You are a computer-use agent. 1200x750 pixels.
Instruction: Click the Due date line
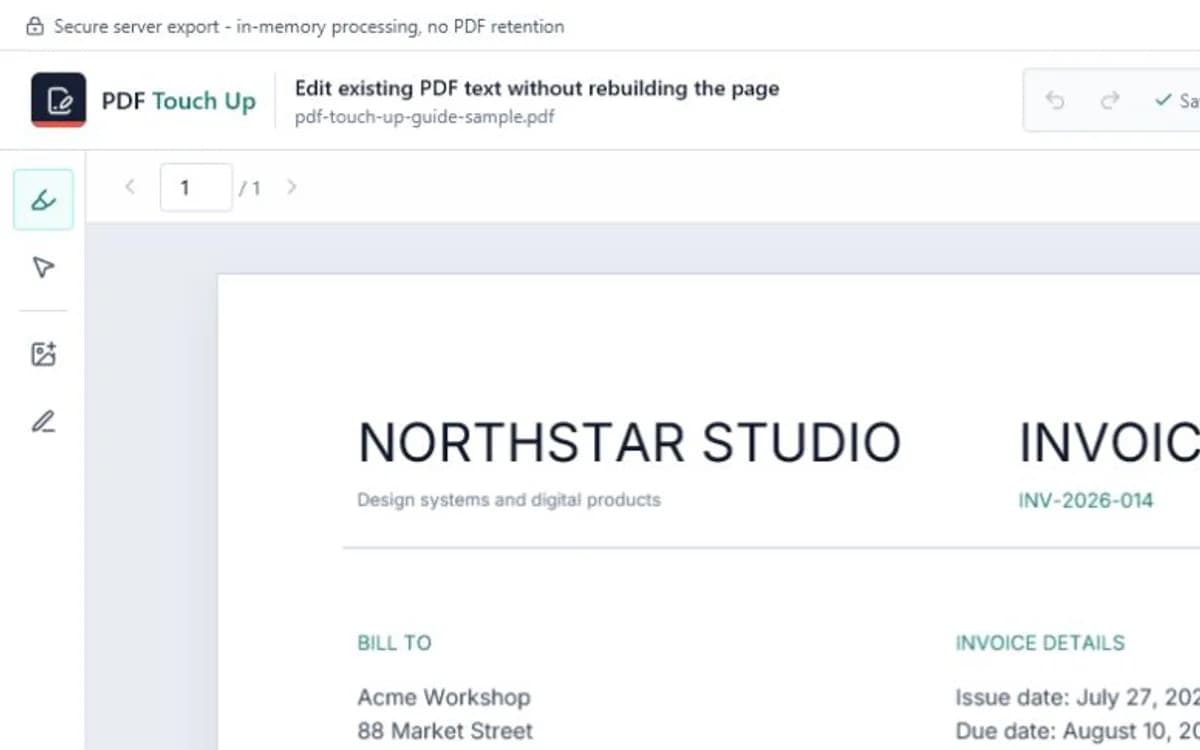(x=1077, y=730)
